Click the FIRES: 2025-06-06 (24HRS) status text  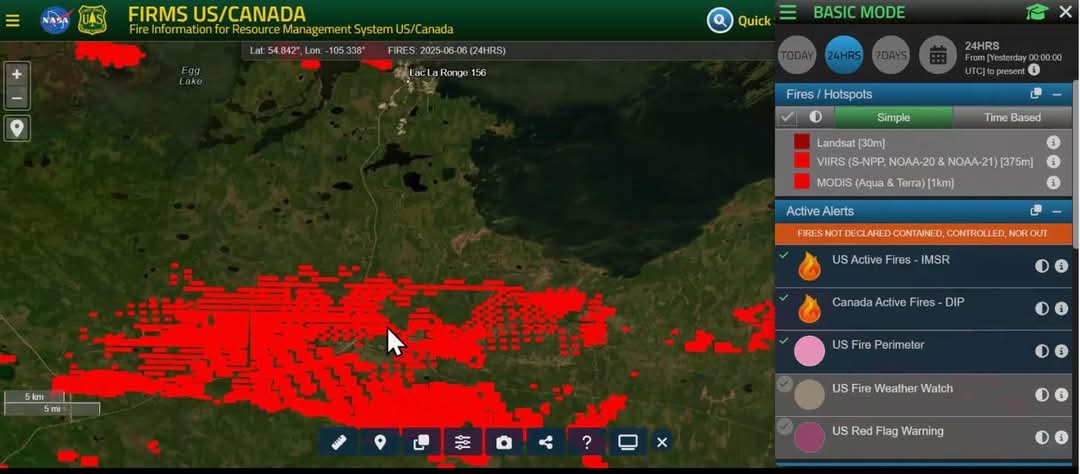pos(446,50)
